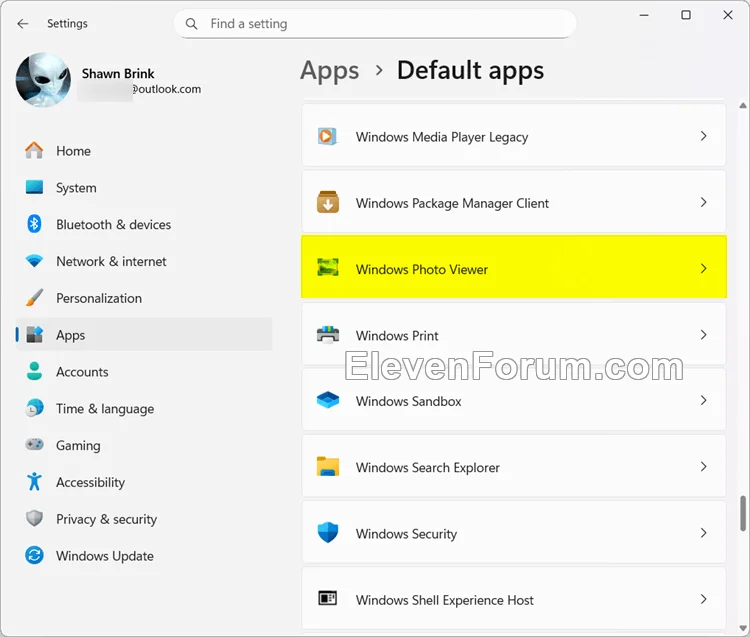Click the Windows Security shield icon
This screenshot has width=750, height=637.
tap(328, 532)
